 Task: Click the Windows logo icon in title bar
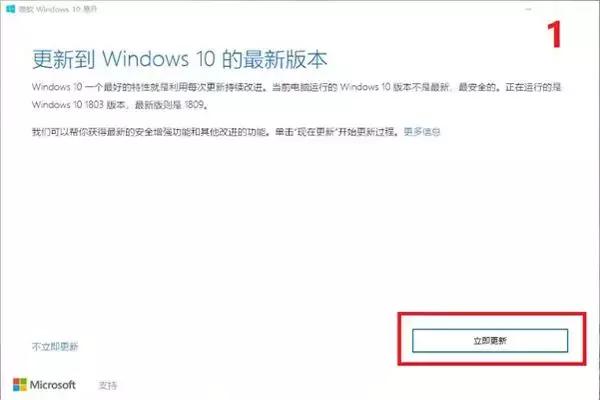pos(11,9)
